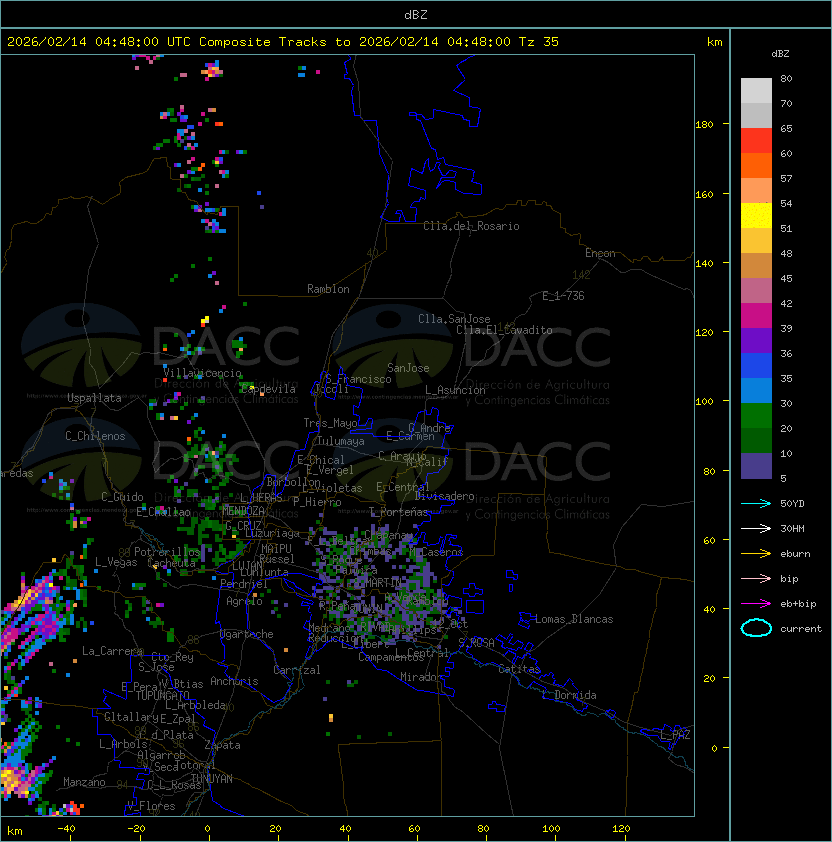
Task: Select the red swatch between 65 and 60
Action: (756, 140)
